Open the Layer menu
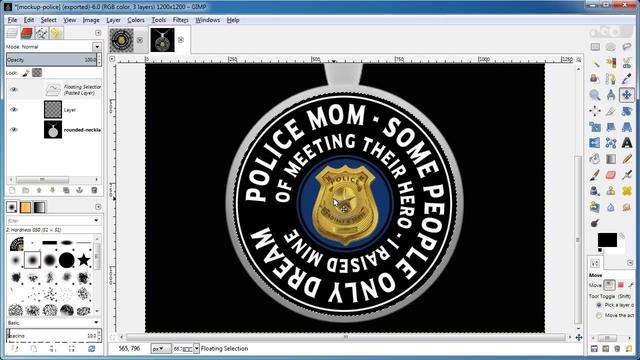Image resolution: width=640 pixels, height=360 pixels. [113, 20]
